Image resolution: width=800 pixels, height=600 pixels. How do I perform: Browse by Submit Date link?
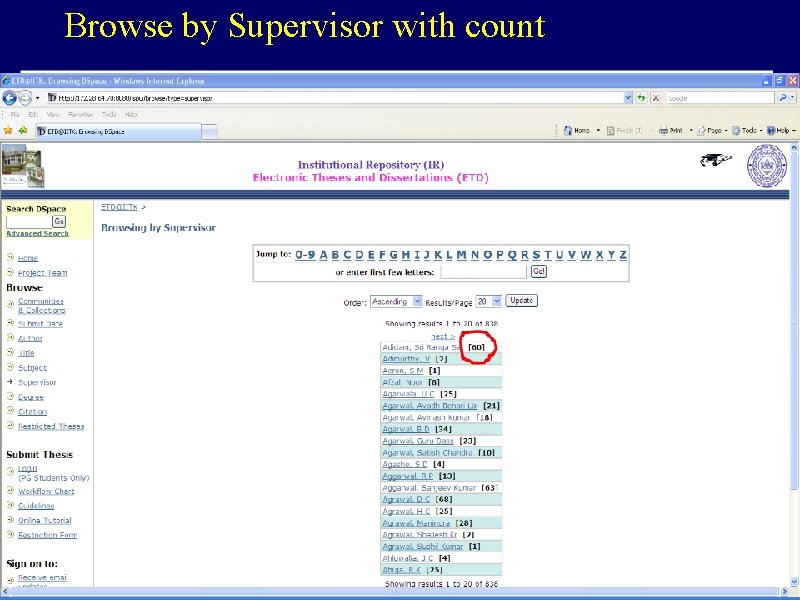click(40, 323)
